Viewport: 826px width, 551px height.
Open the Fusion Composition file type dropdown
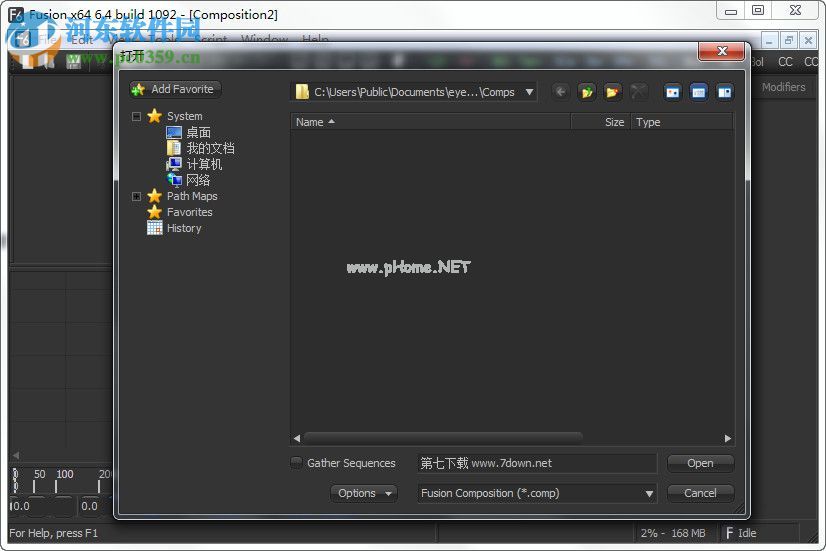click(x=649, y=493)
